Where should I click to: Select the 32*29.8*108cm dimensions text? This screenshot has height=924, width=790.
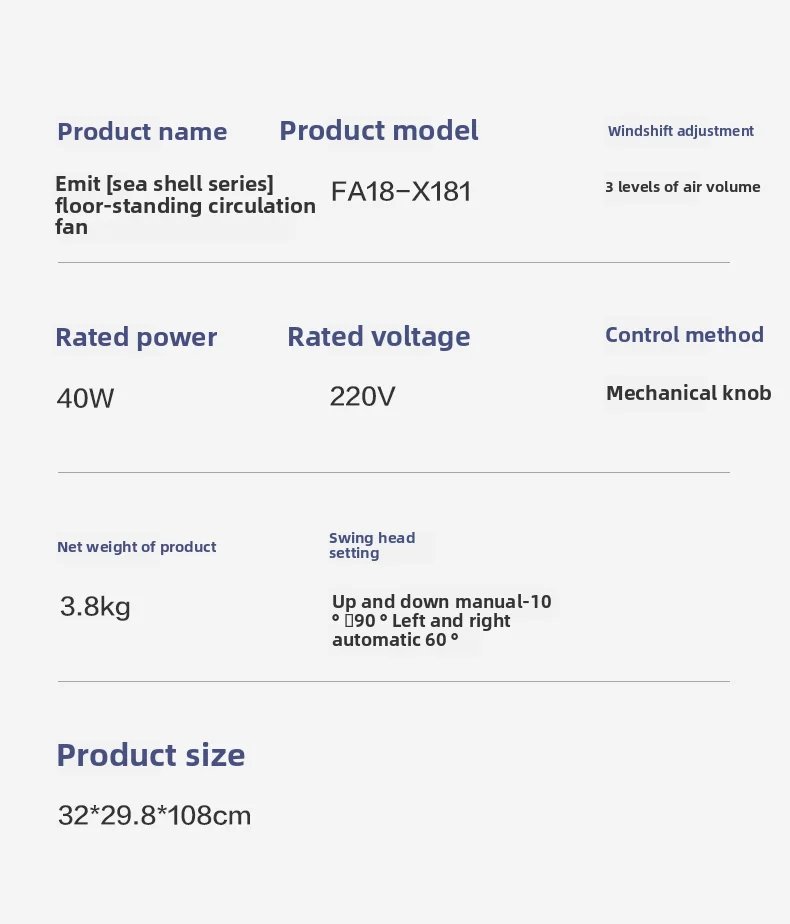click(155, 815)
